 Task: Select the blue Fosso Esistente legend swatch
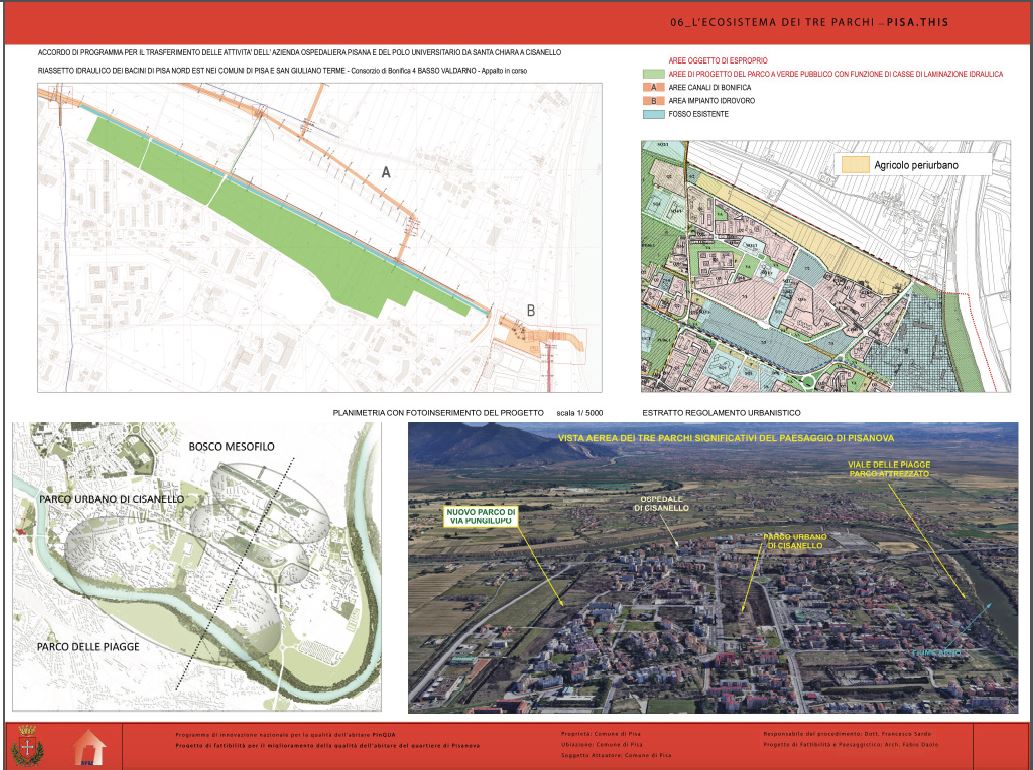click(652, 114)
